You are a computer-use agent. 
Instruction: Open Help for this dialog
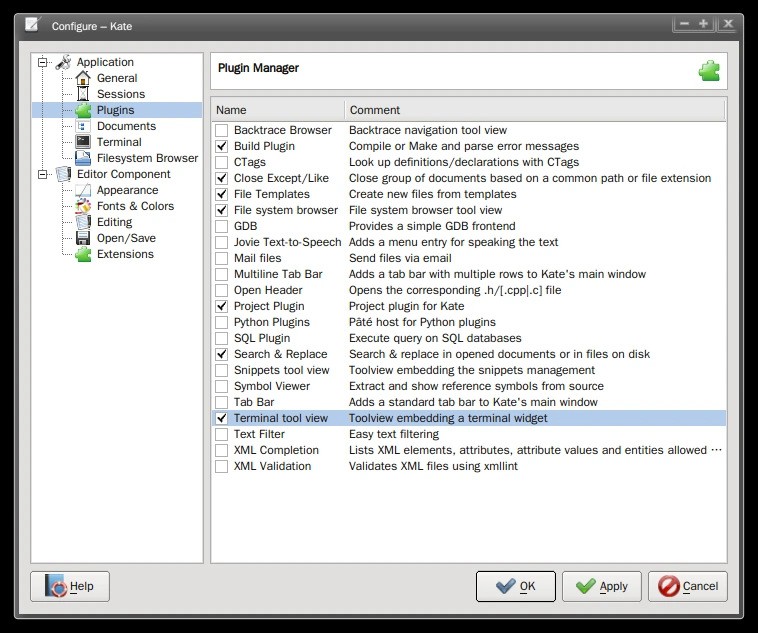click(70, 586)
